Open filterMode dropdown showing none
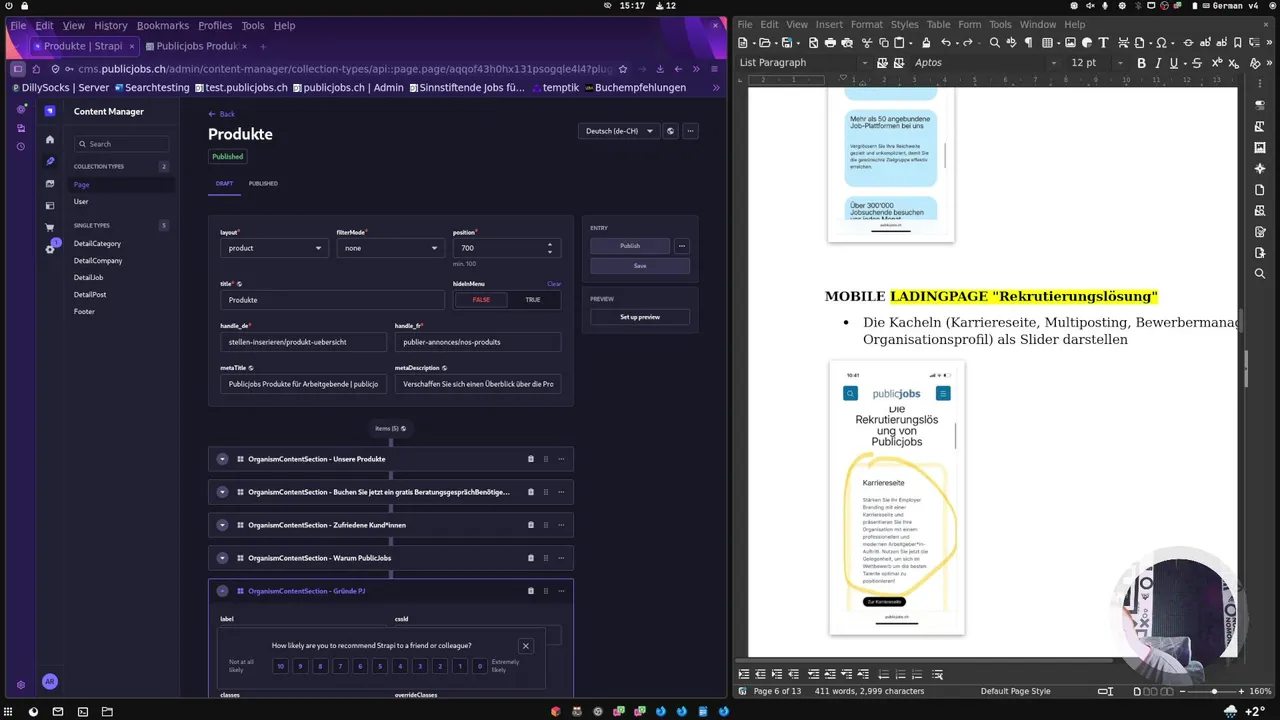 click(390, 248)
